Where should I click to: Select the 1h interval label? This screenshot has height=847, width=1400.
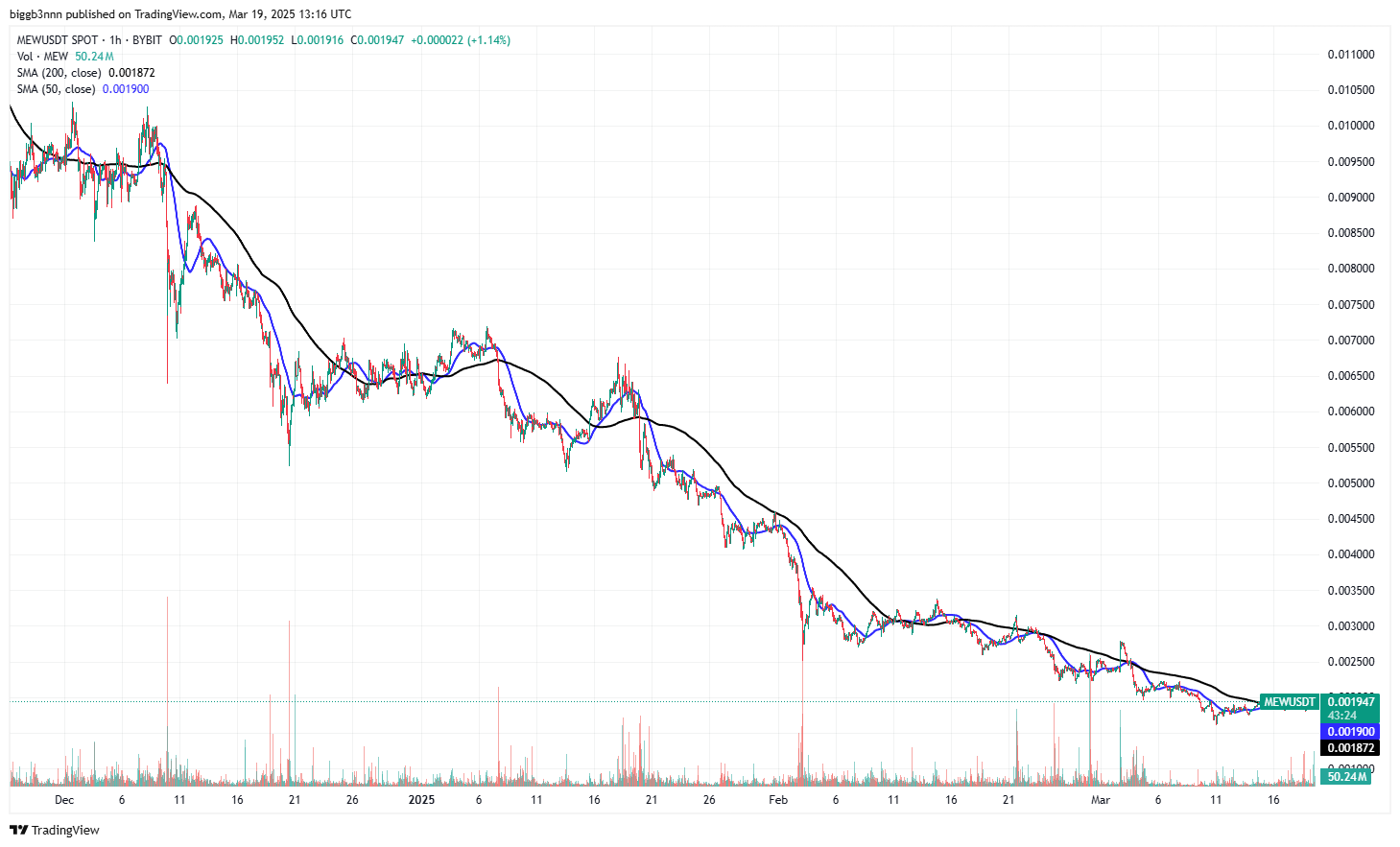coord(116,40)
